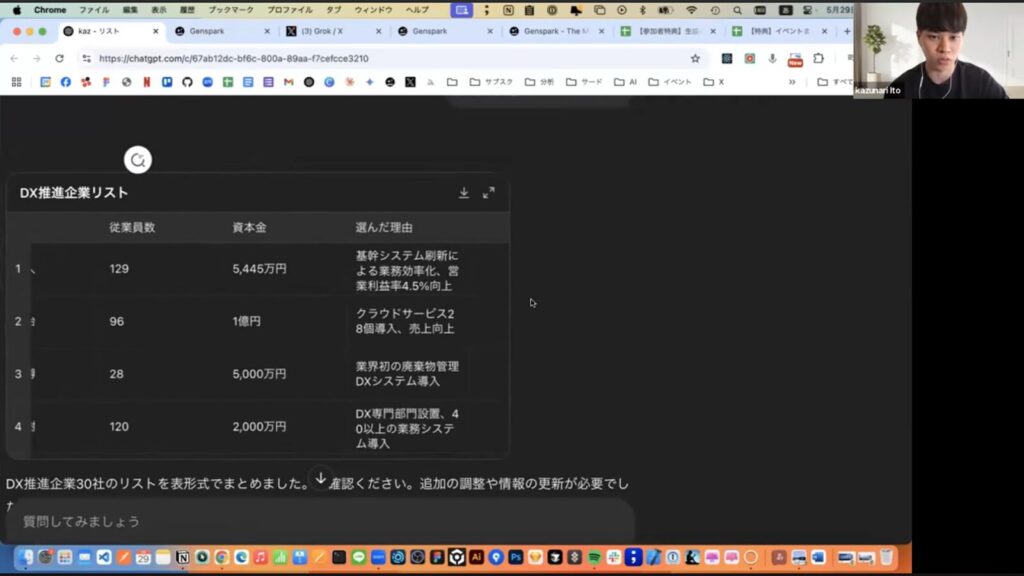Download the DX推進企業リスト table
This screenshot has height=576, width=1024.
tap(464, 193)
